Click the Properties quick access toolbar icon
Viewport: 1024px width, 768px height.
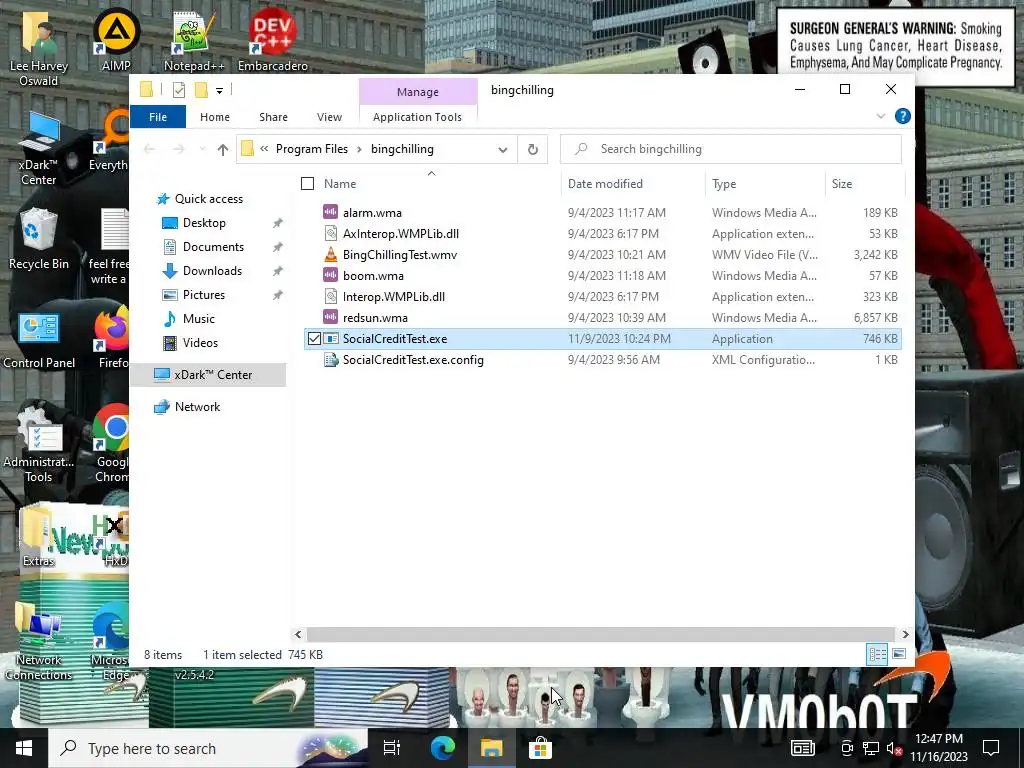(x=178, y=90)
